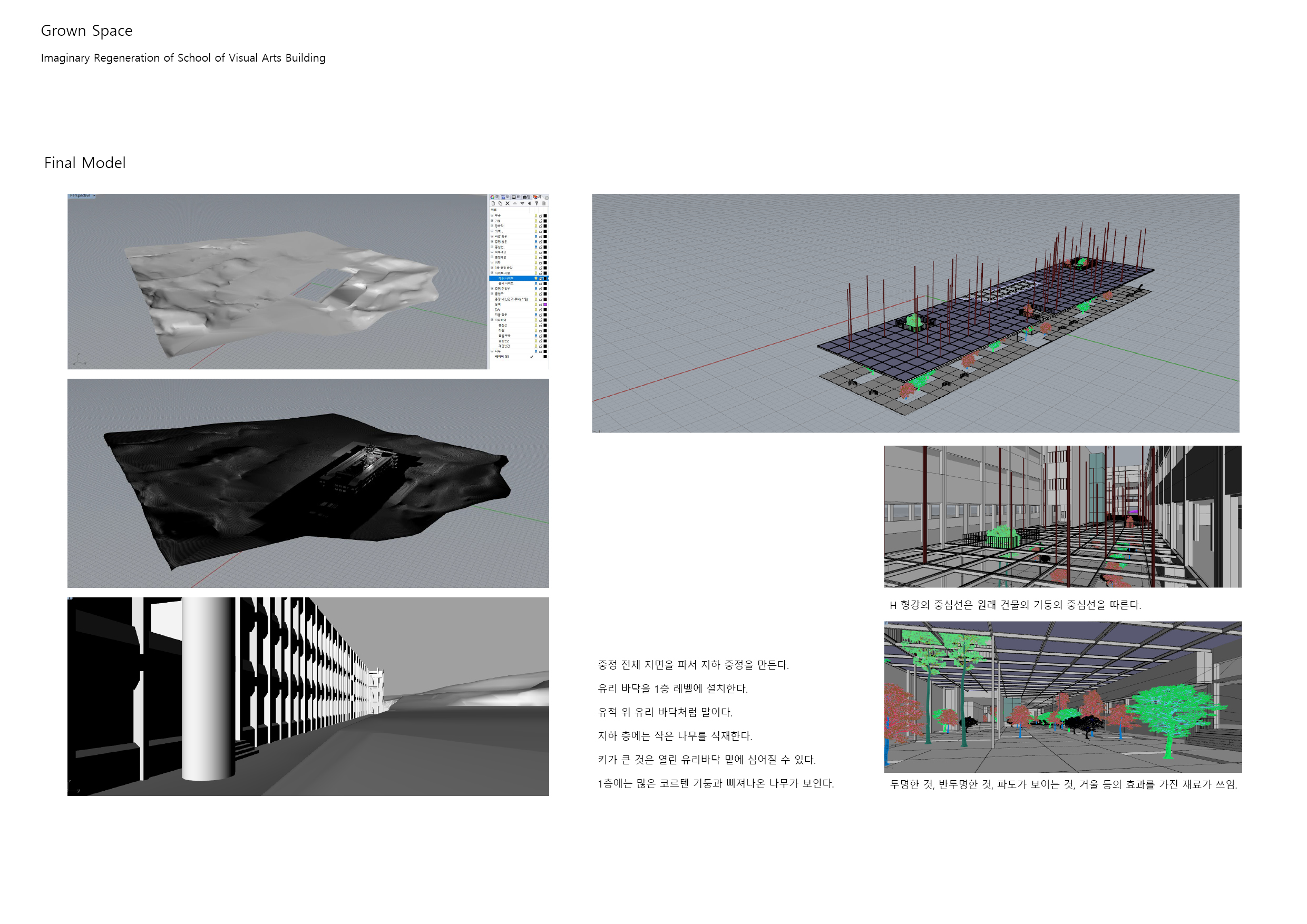Screen dimensions: 1307x924
Task: Switch to the Display monitor panel tab
Action: pyautogui.click(x=514, y=198)
